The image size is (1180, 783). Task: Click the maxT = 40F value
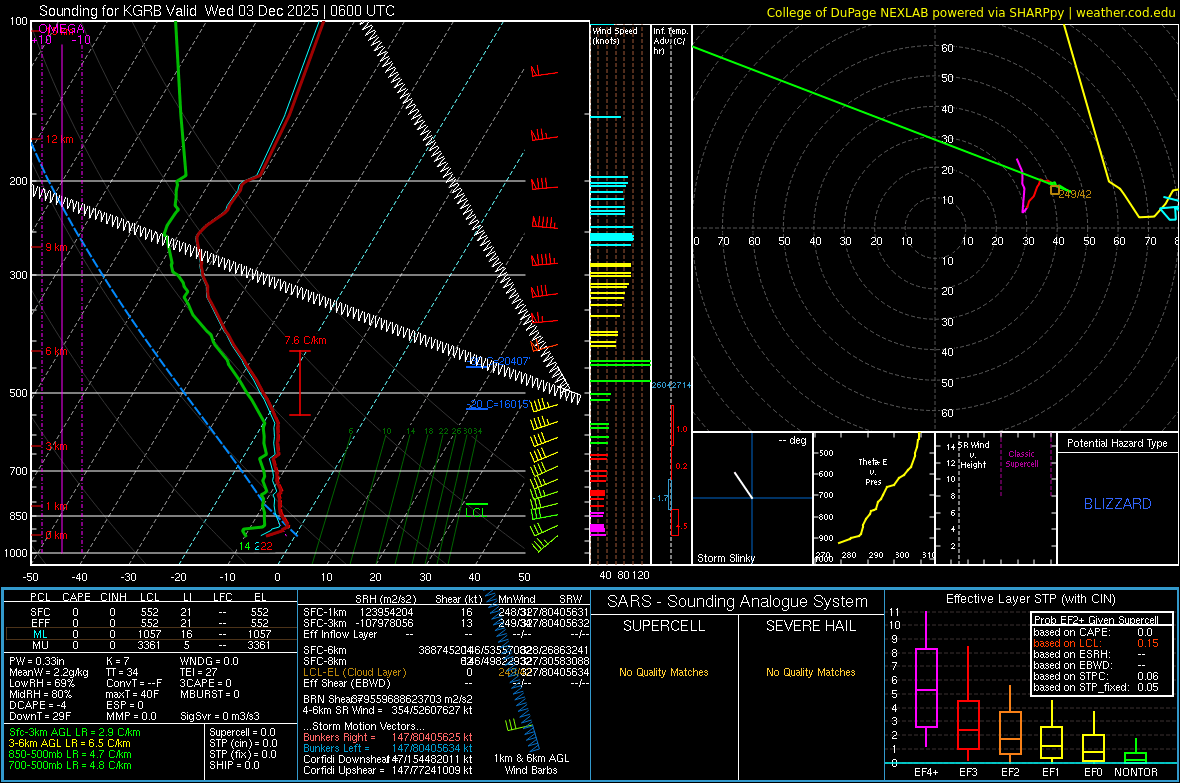tap(132, 694)
